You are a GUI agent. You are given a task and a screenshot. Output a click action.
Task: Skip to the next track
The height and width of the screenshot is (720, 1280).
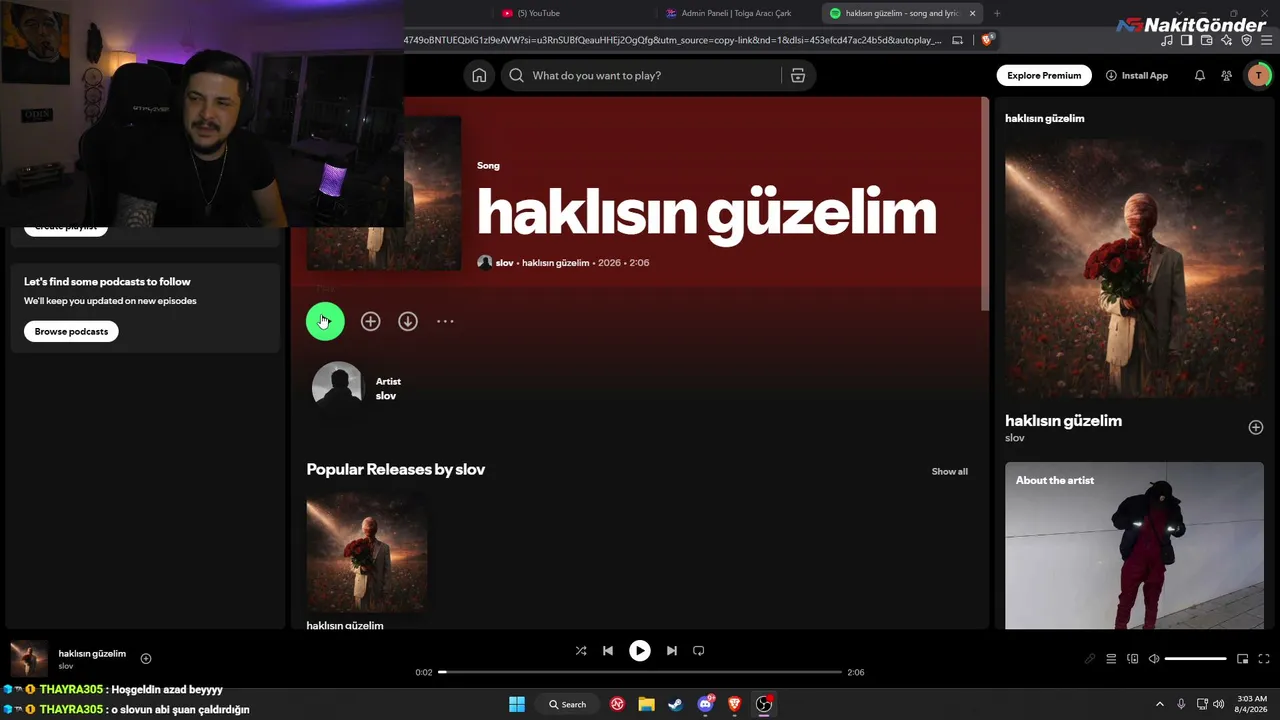[672, 651]
